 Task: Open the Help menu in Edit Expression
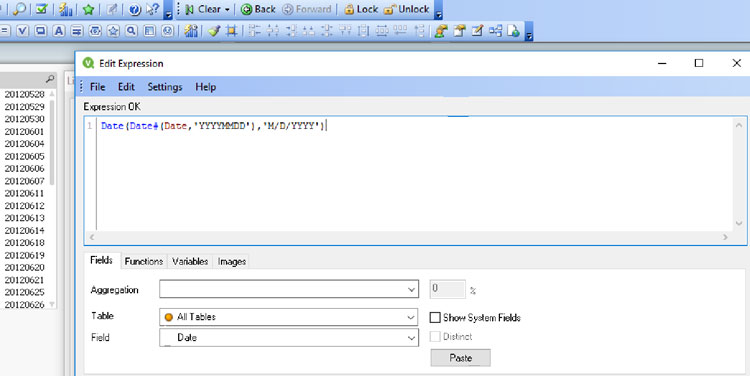[x=206, y=87]
